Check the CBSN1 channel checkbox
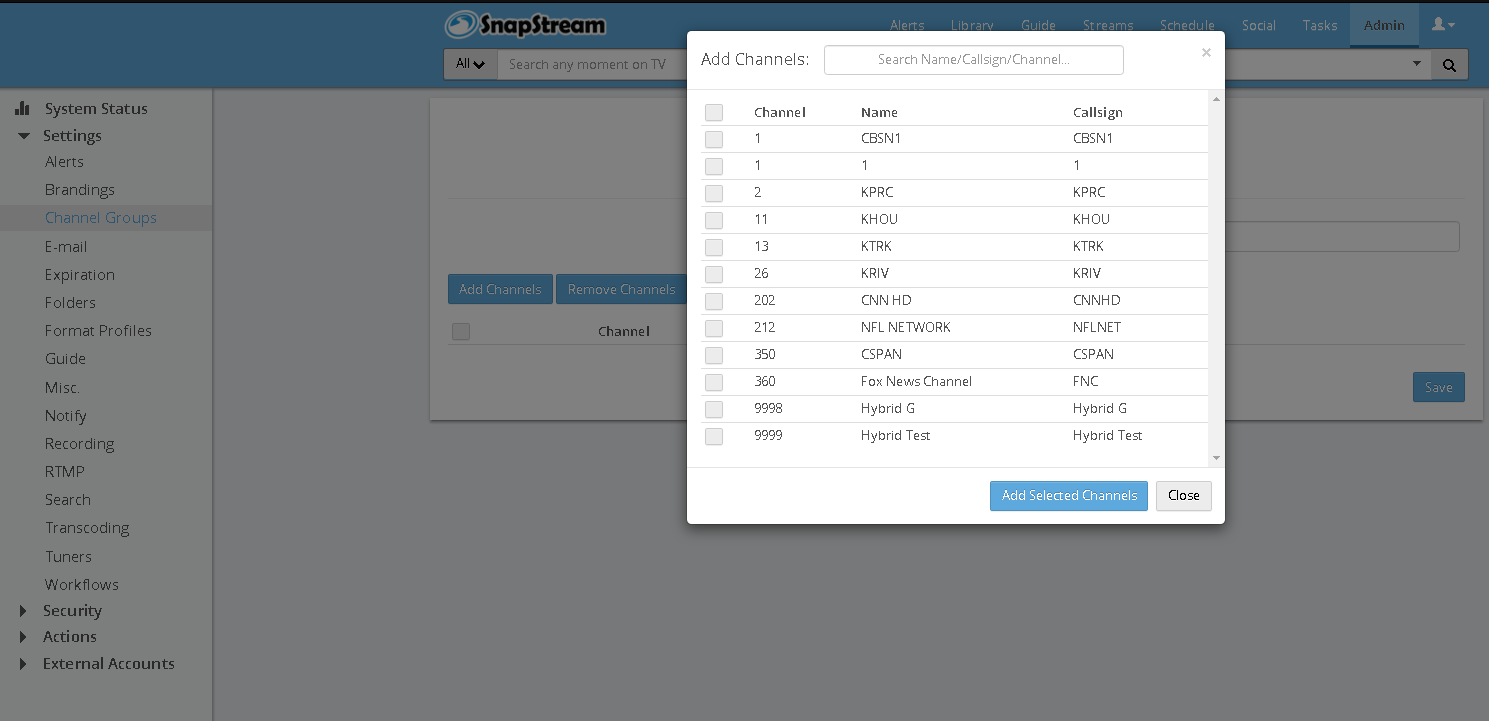Viewport: 1489px width, 721px height. coord(714,139)
